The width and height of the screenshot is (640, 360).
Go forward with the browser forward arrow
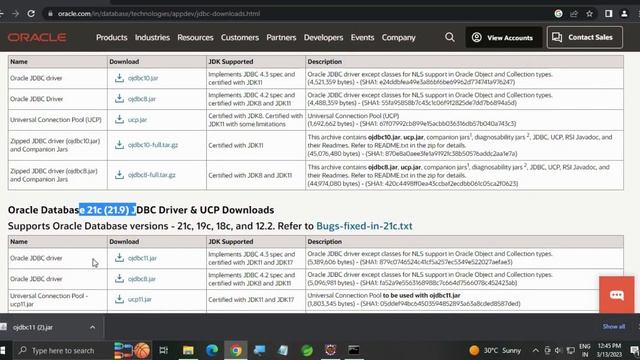coord(16,13)
